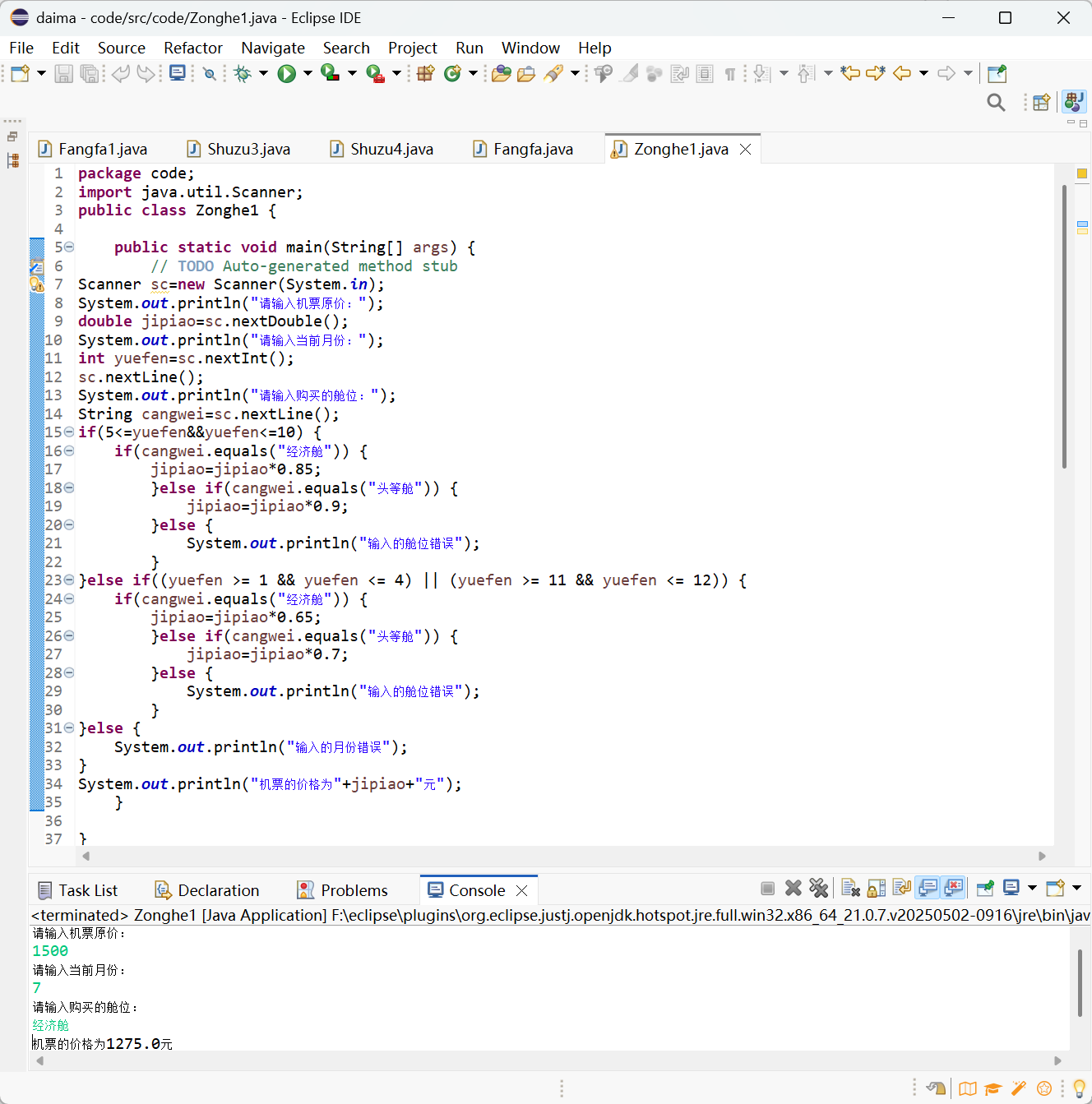Collapse the else block at line 31
Viewport: 1092px width, 1104px height.
pos(69,728)
